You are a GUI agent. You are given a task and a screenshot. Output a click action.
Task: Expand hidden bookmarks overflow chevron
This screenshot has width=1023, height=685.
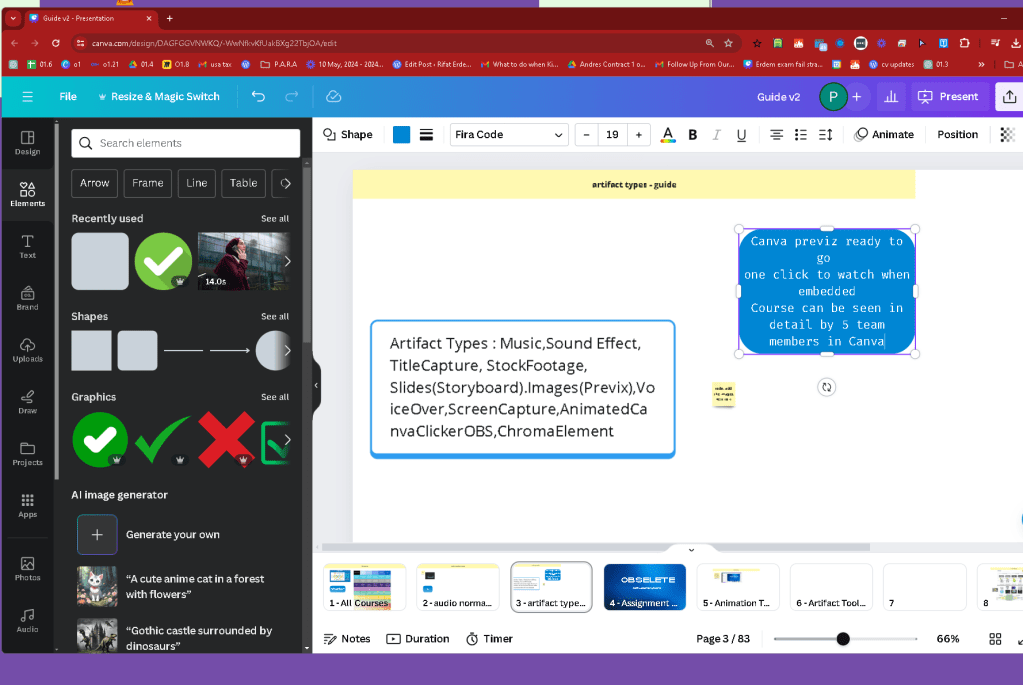coord(981,64)
